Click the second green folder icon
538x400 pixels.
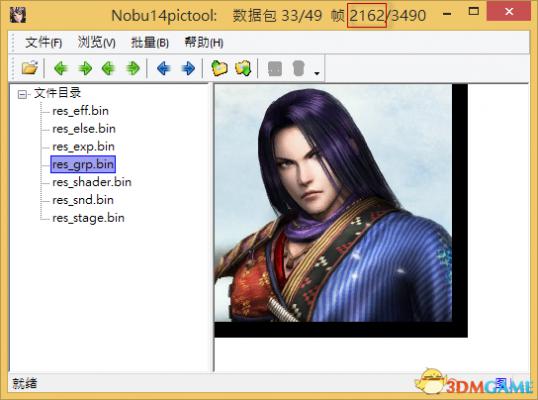click(243, 68)
